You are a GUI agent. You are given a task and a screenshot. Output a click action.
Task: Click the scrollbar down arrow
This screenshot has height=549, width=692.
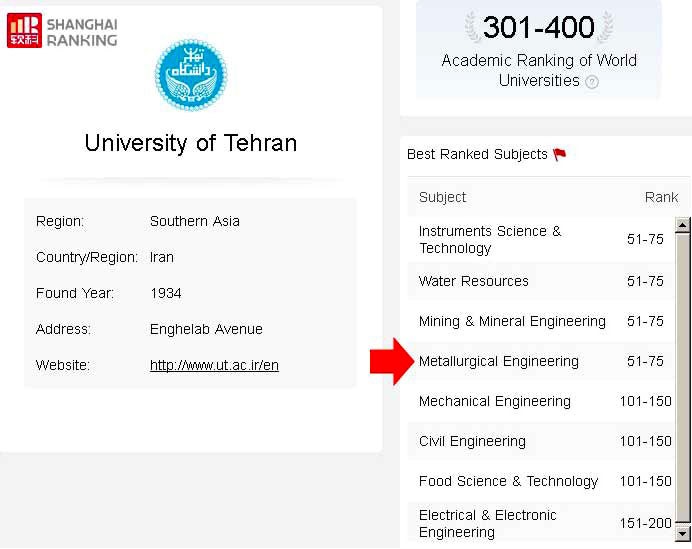(683, 533)
